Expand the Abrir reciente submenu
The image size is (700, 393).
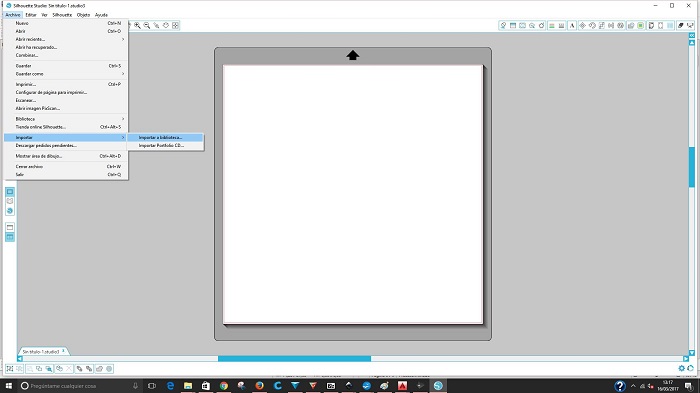[66, 39]
